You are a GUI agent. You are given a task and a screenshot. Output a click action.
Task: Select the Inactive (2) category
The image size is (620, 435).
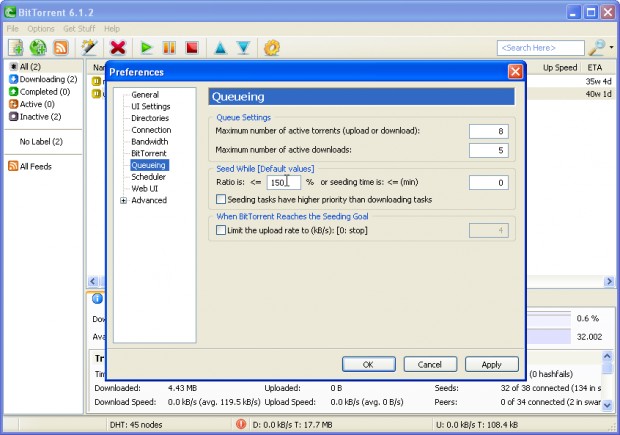point(35,117)
